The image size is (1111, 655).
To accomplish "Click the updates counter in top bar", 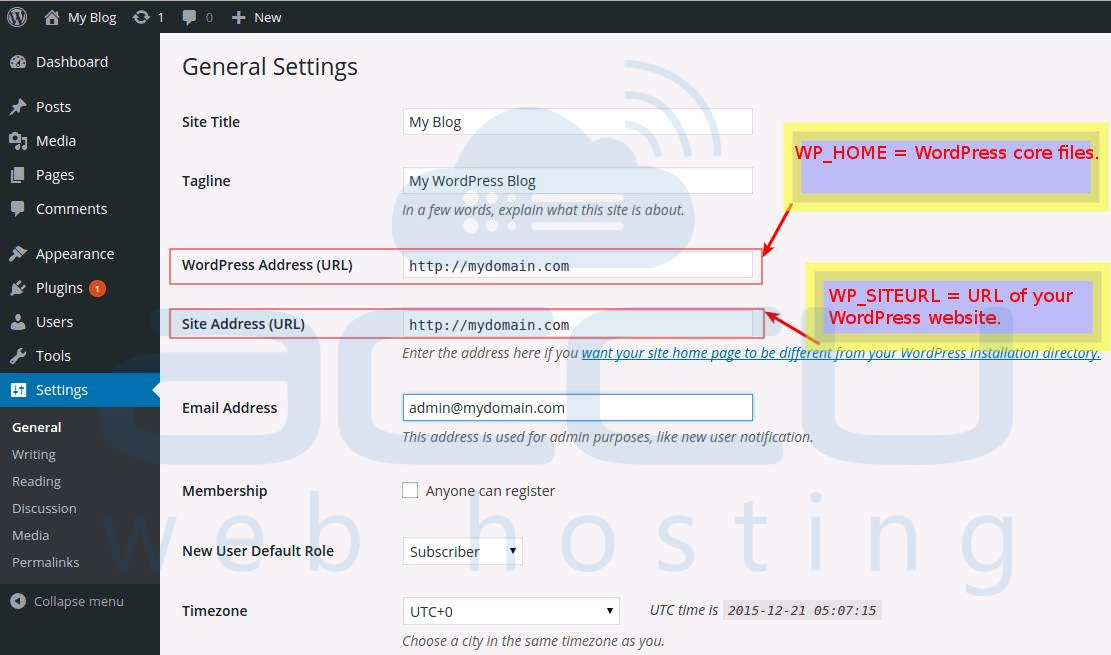I will coord(148,16).
